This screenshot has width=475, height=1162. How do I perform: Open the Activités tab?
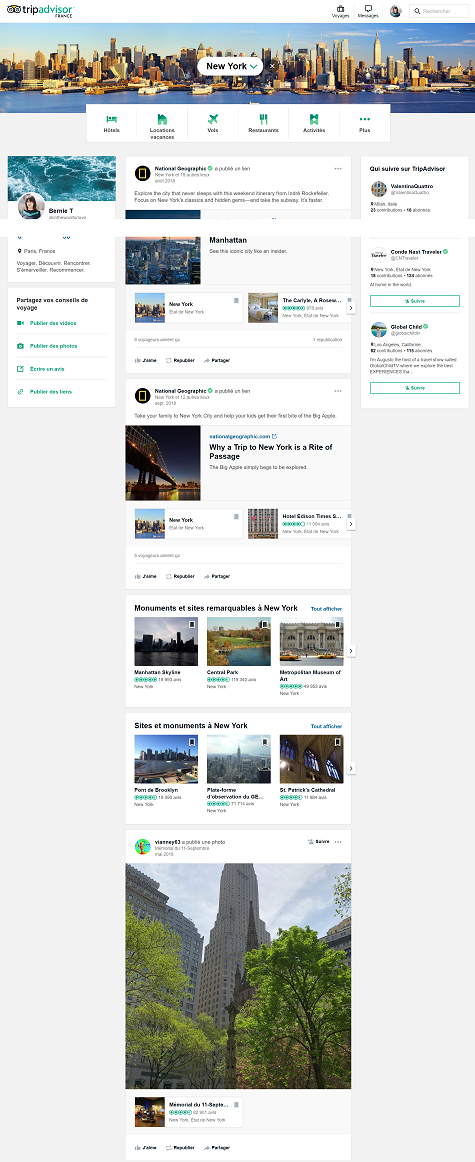coord(313,123)
